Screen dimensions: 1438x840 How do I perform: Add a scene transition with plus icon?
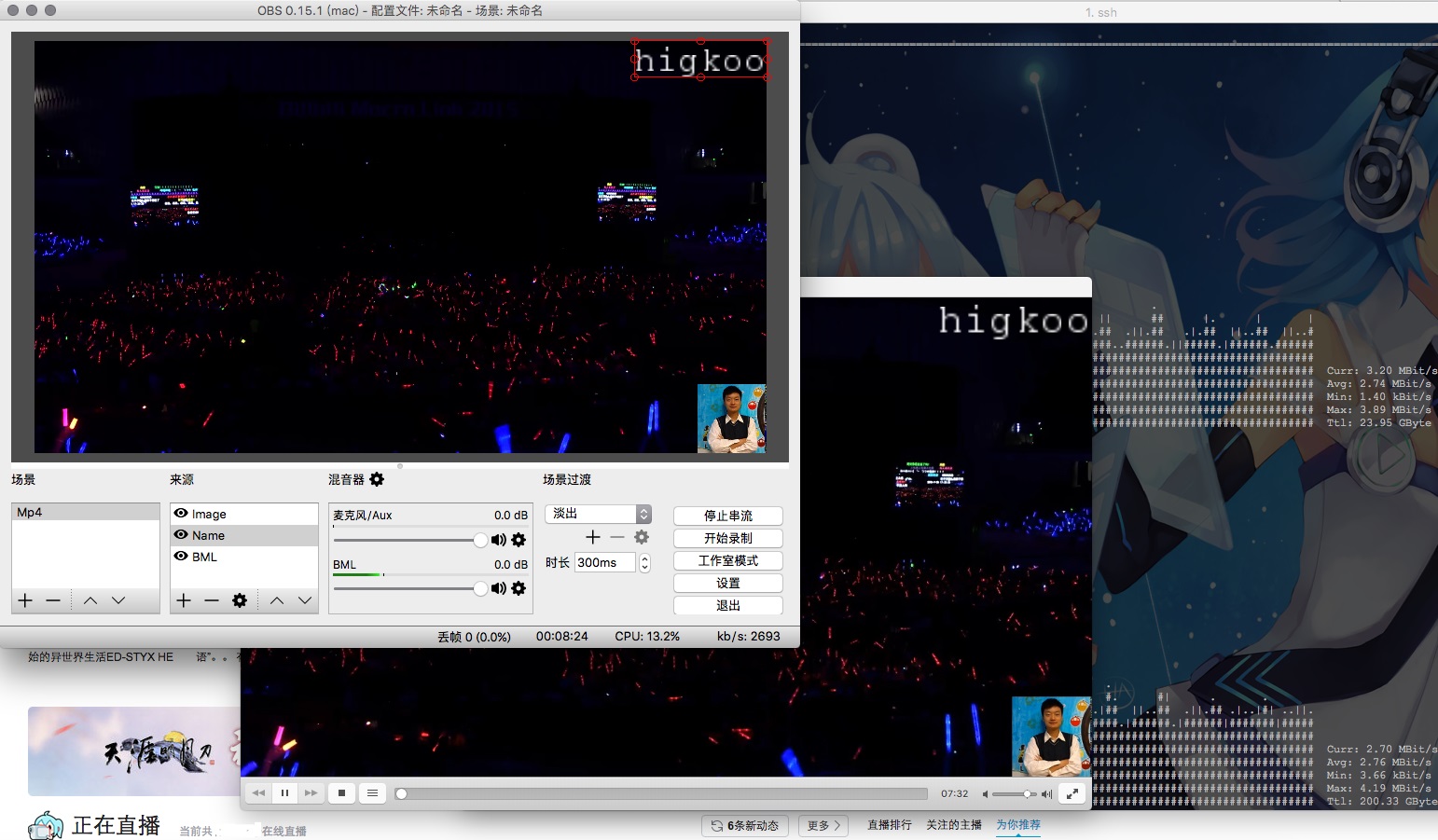point(593,537)
